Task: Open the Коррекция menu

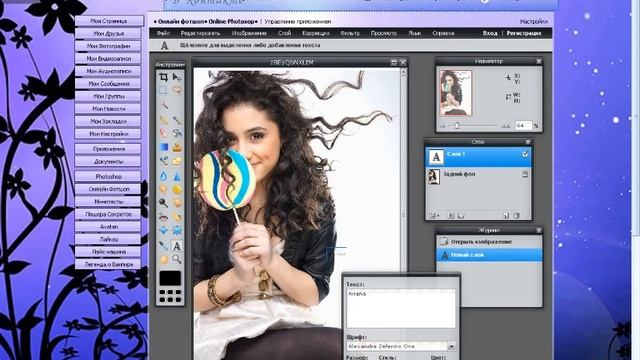Action: (316, 33)
